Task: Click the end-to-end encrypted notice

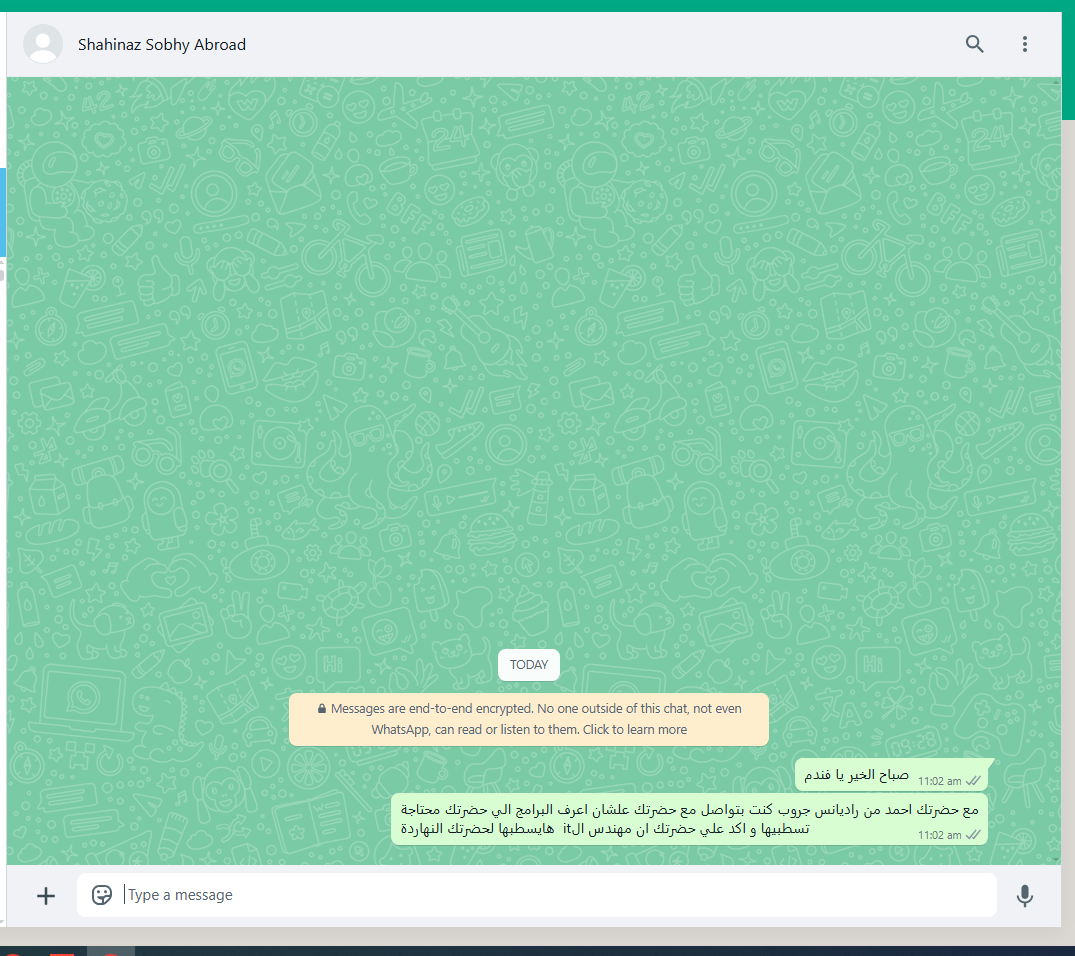Action: click(529, 719)
